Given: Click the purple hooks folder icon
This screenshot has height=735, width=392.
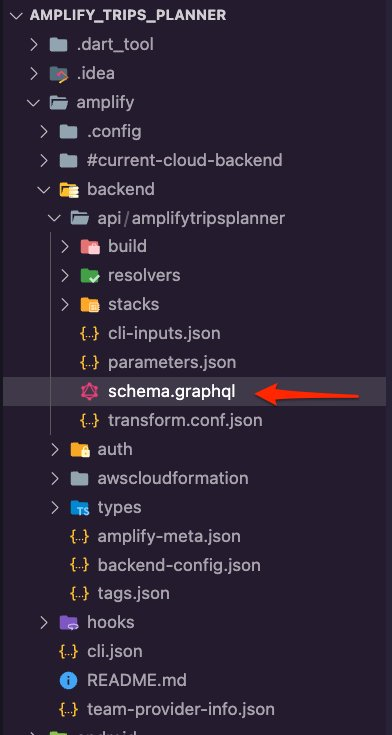Looking at the screenshot, I should [x=69, y=622].
